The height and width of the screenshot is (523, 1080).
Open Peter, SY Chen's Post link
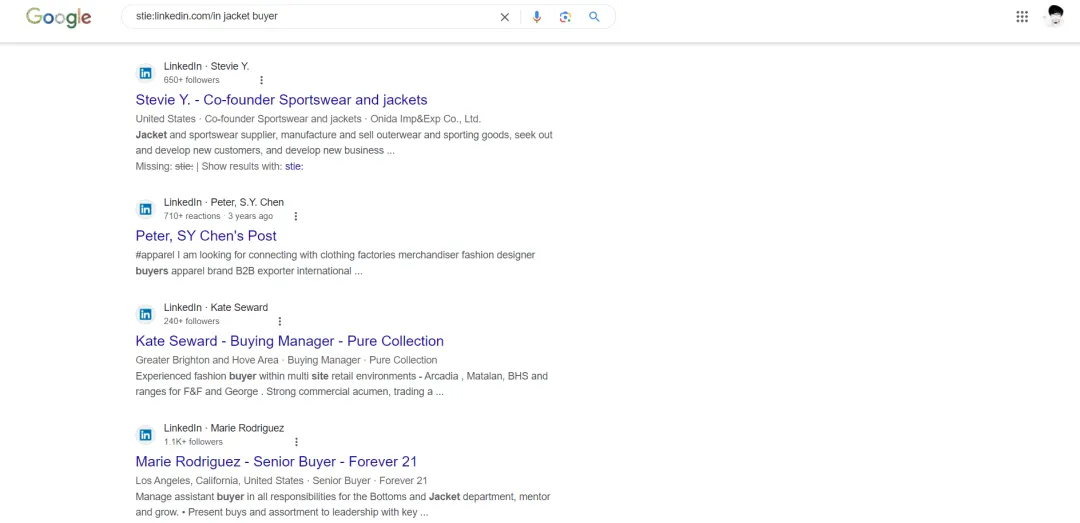coord(206,236)
